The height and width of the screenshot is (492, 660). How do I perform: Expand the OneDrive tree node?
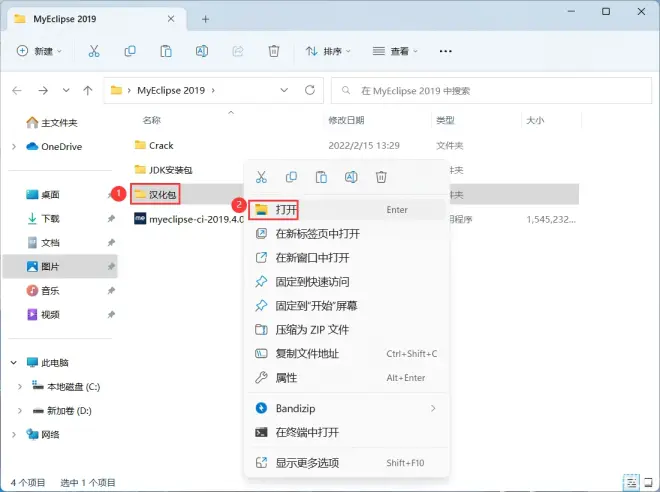(14, 146)
